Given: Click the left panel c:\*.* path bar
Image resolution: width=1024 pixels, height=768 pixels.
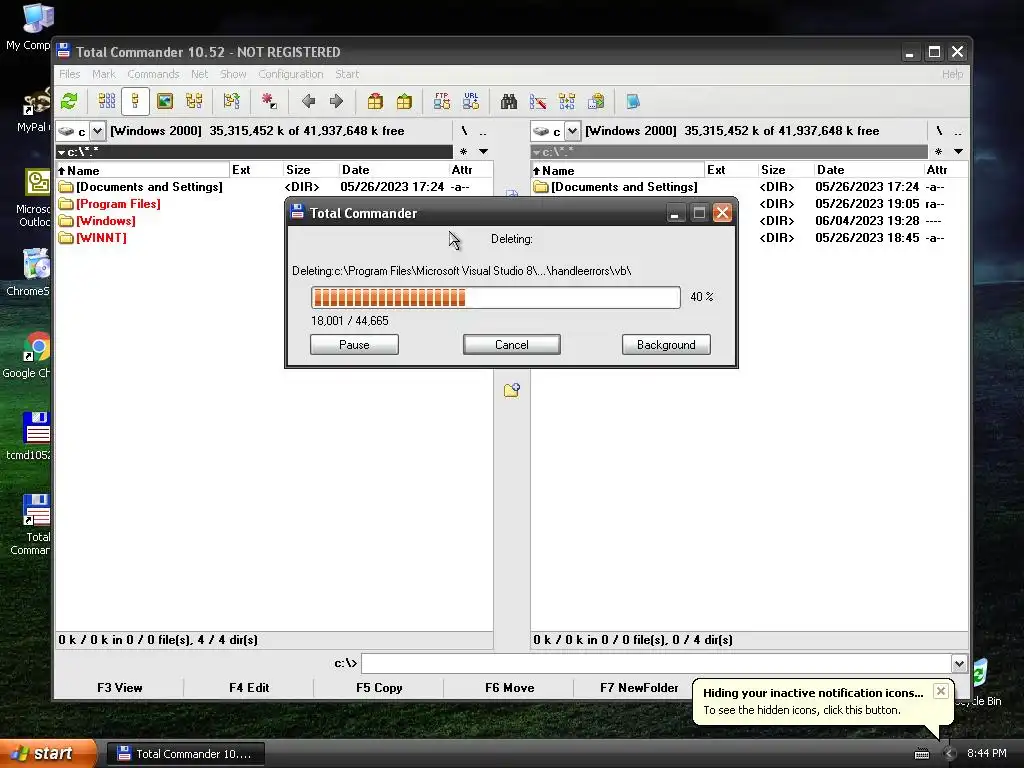Looking at the screenshot, I should click(x=254, y=152).
